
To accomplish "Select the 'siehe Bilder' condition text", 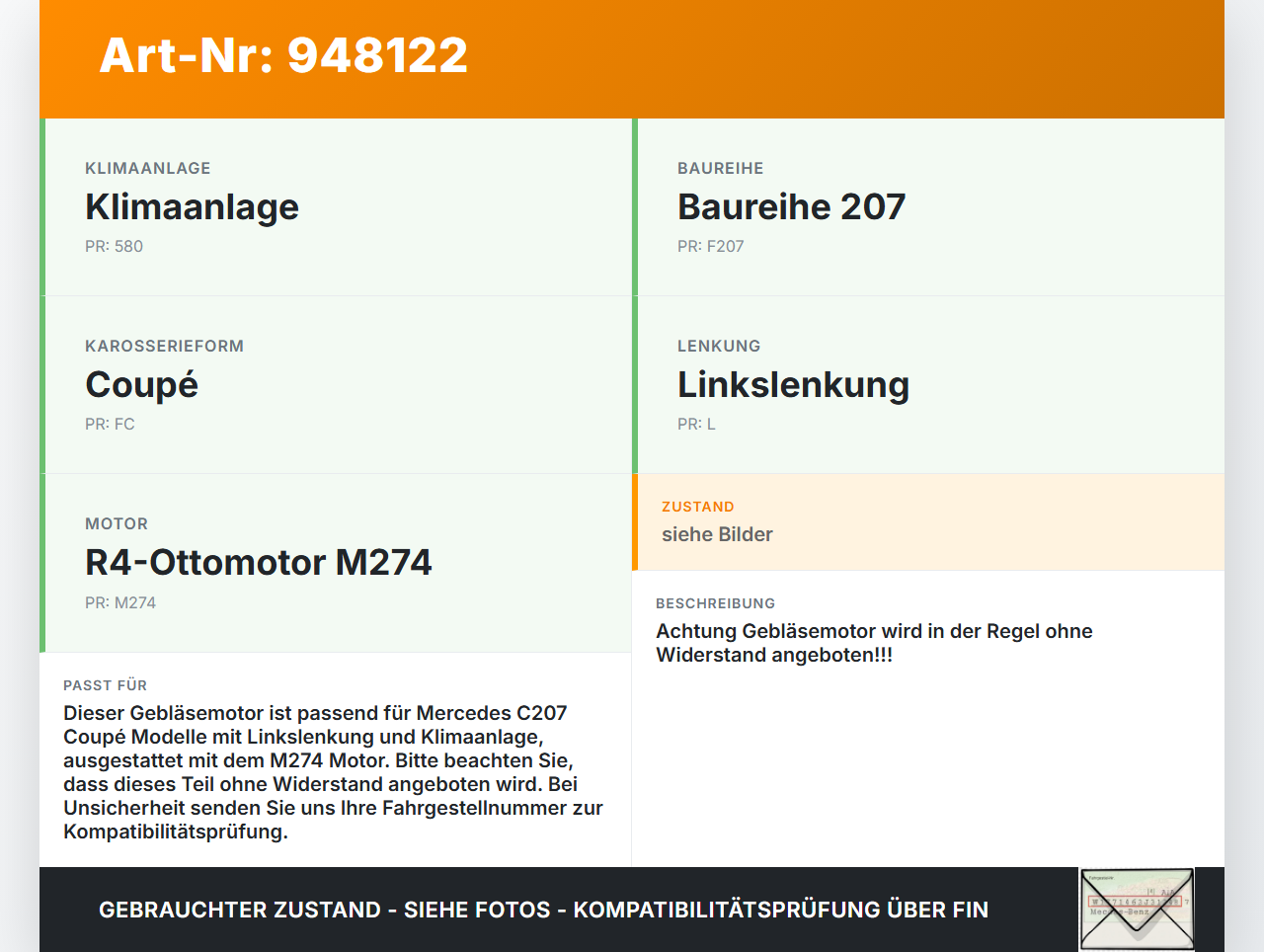I will [717, 534].
